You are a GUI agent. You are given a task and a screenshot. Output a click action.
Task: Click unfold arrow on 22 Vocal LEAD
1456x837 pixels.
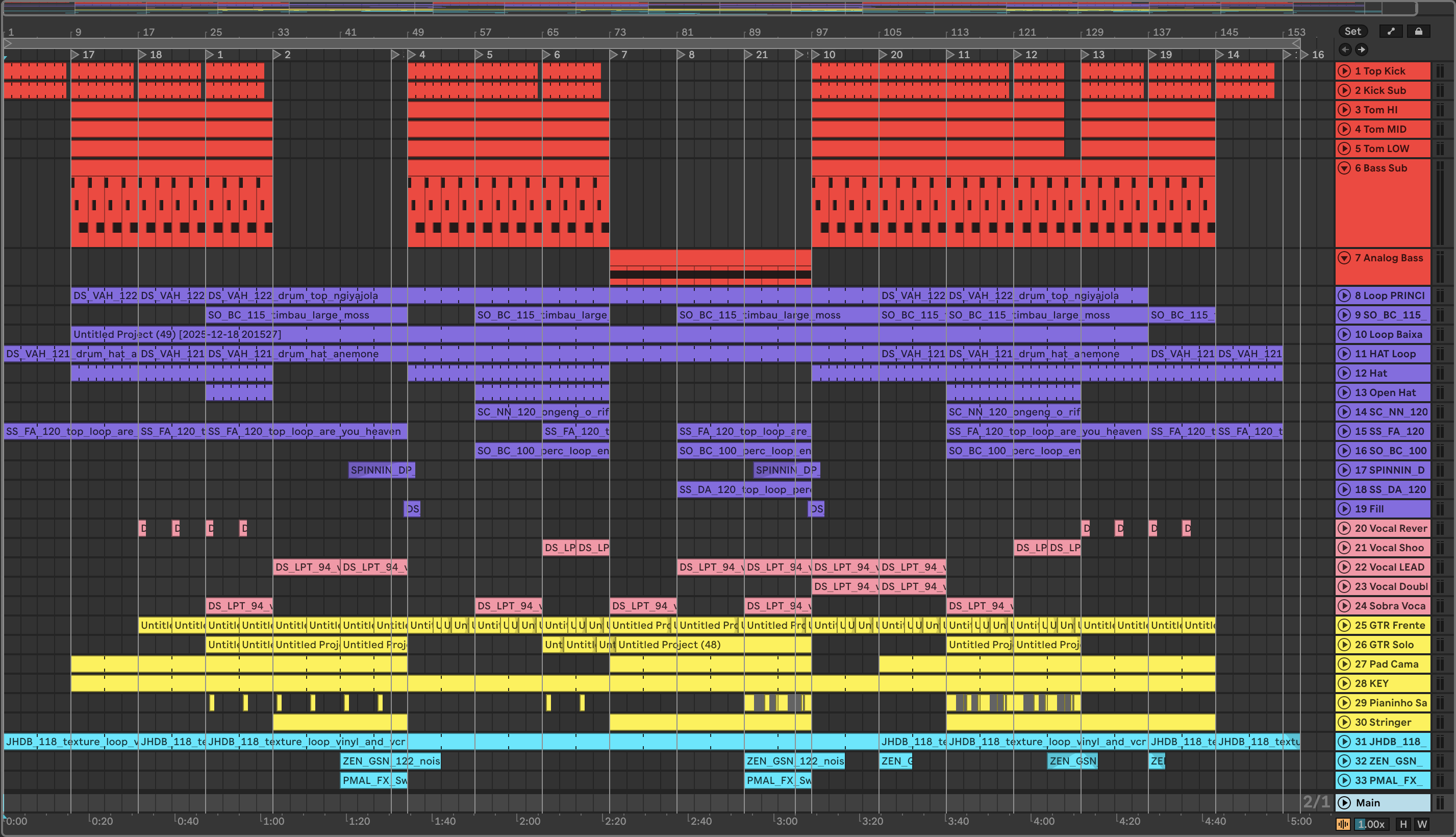[x=1344, y=567]
